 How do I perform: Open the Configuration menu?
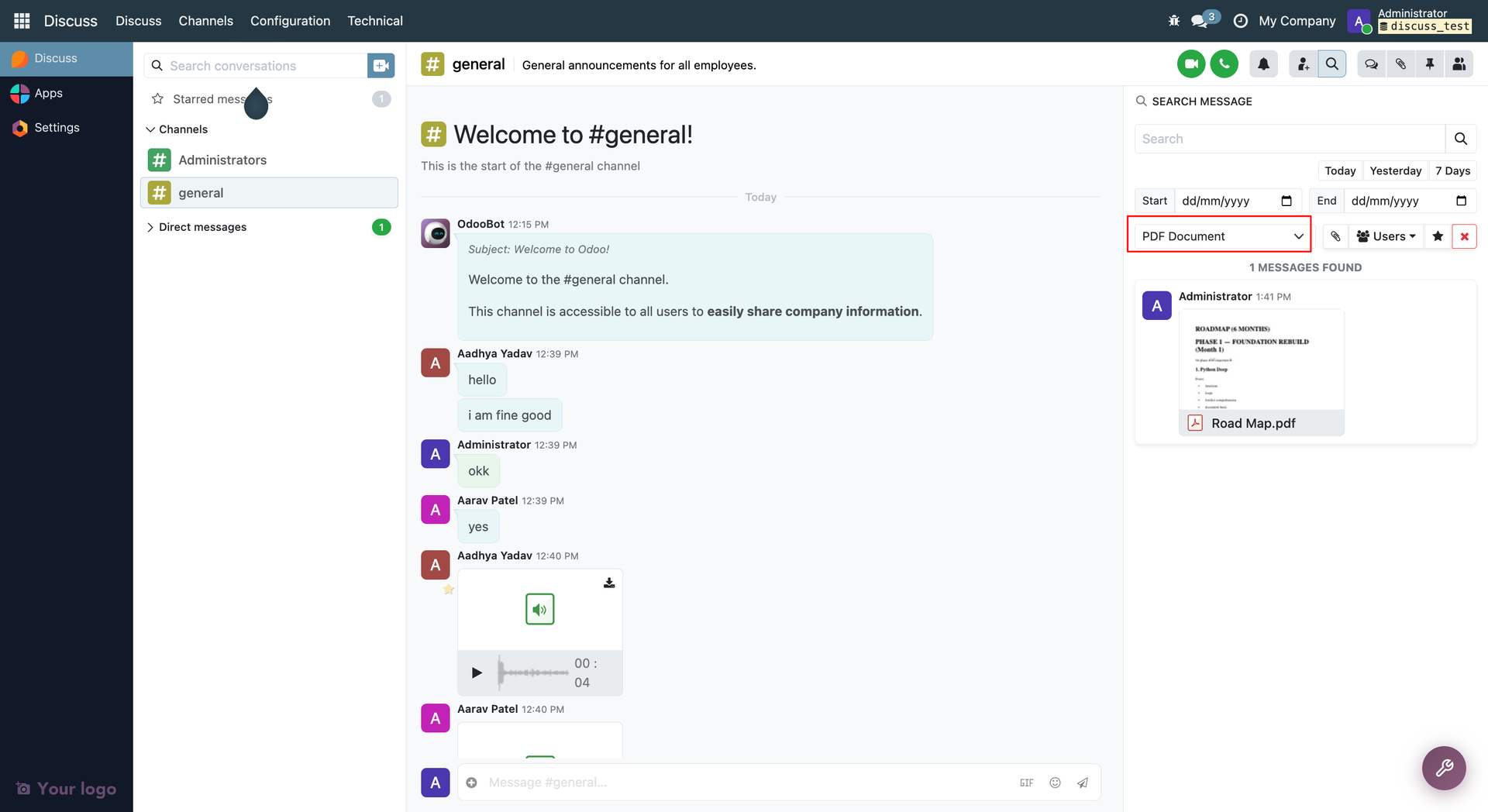[x=290, y=21]
